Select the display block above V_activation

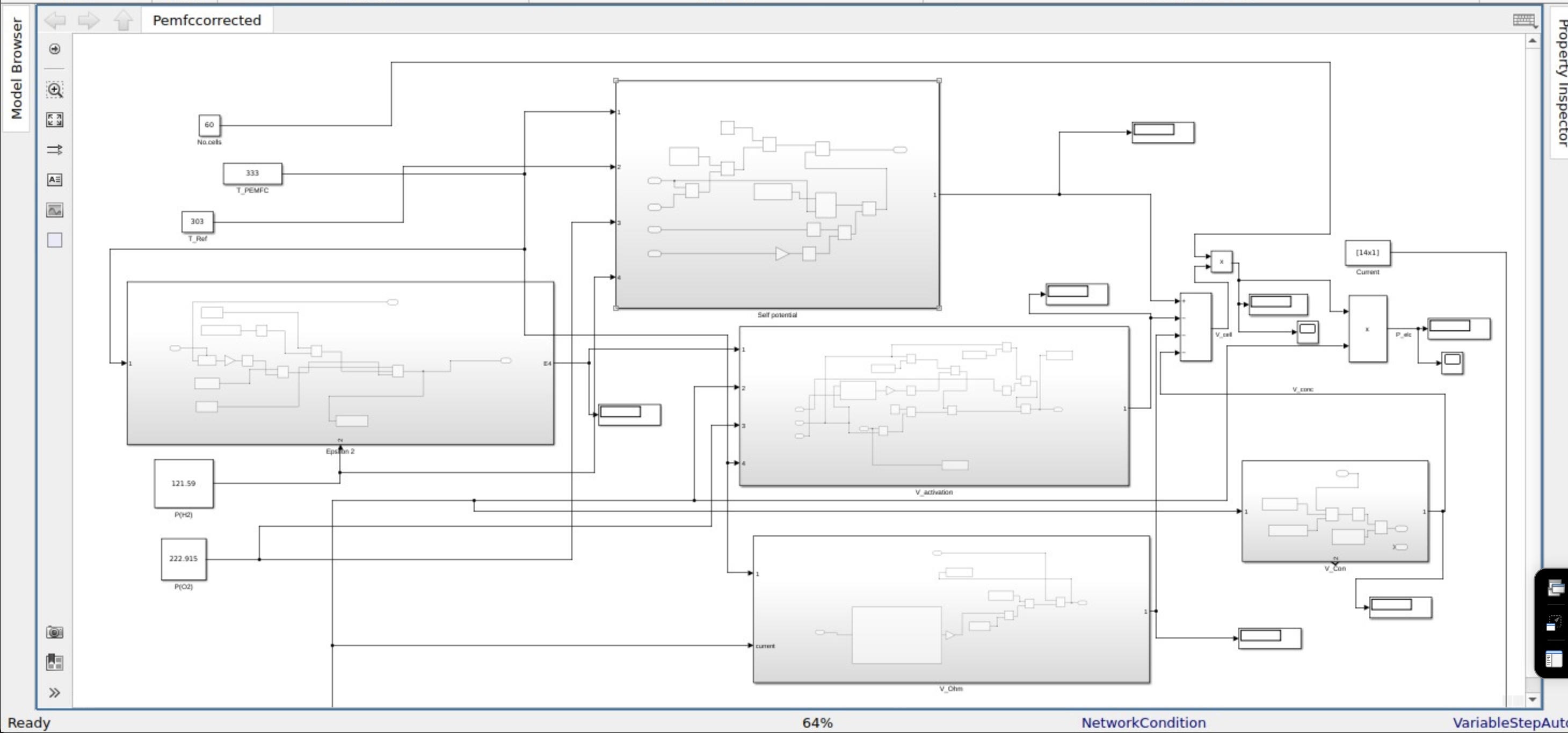point(1077,294)
